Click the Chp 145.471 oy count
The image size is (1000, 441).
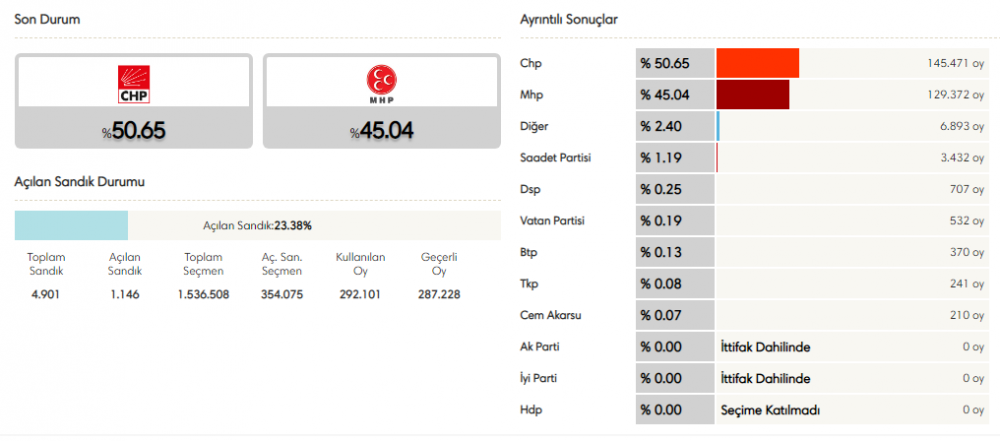click(956, 63)
